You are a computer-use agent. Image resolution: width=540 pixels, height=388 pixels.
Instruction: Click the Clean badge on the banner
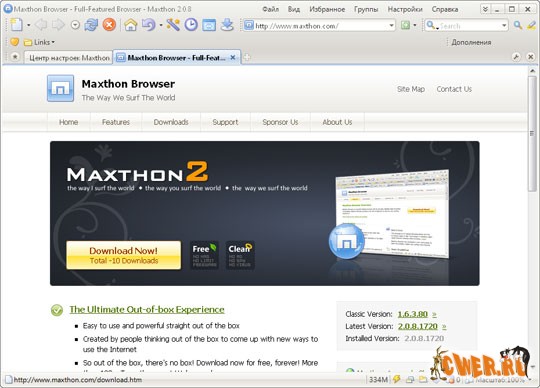pyautogui.click(x=240, y=255)
